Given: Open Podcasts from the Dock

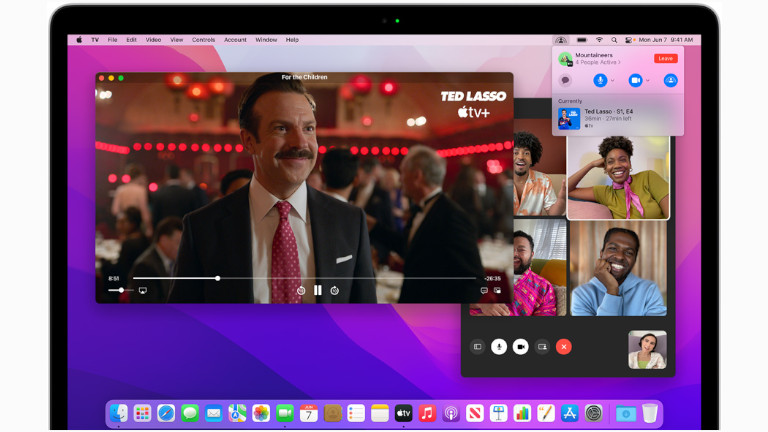Looking at the screenshot, I should 451,413.
